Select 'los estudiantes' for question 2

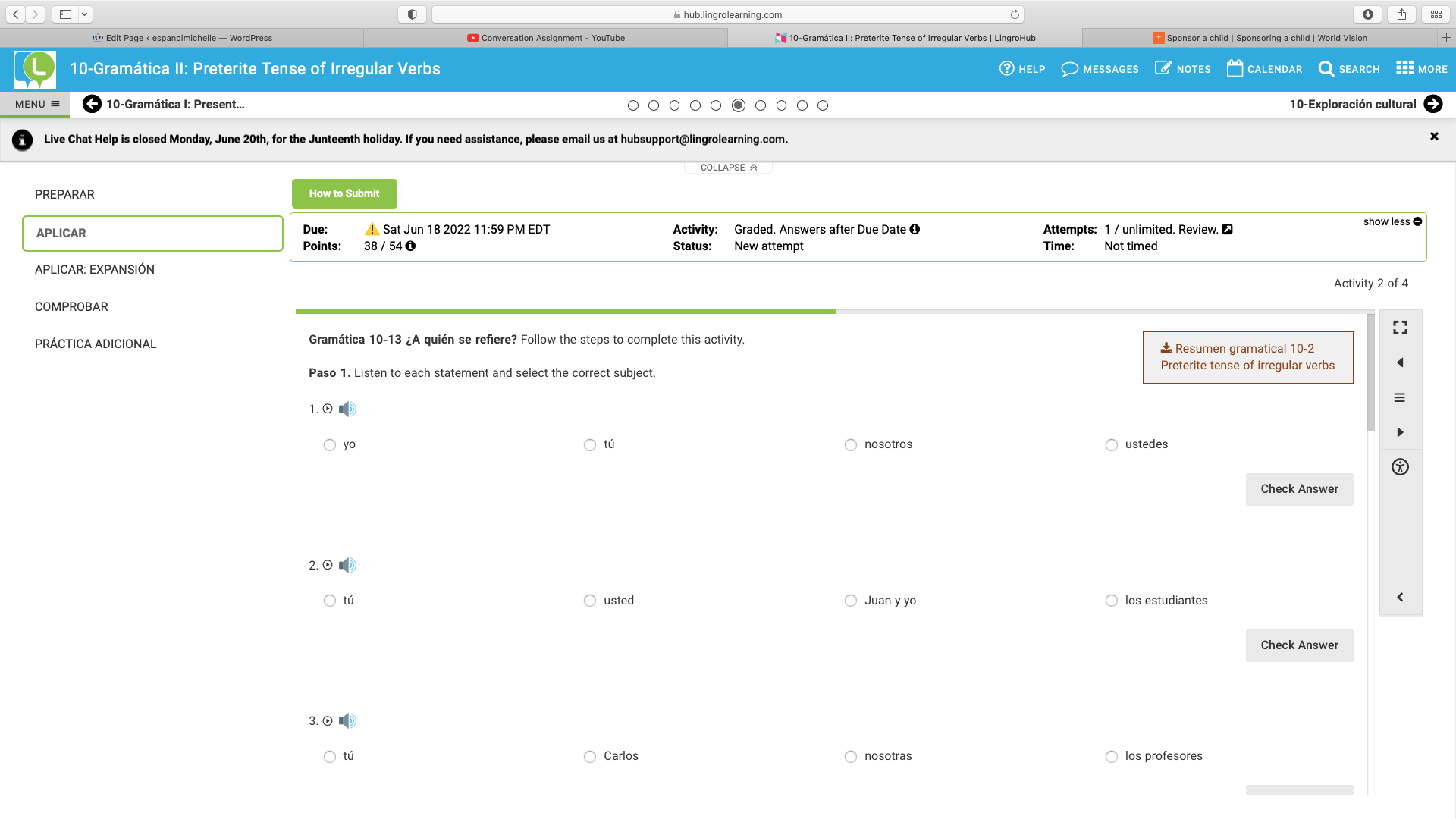1112,601
